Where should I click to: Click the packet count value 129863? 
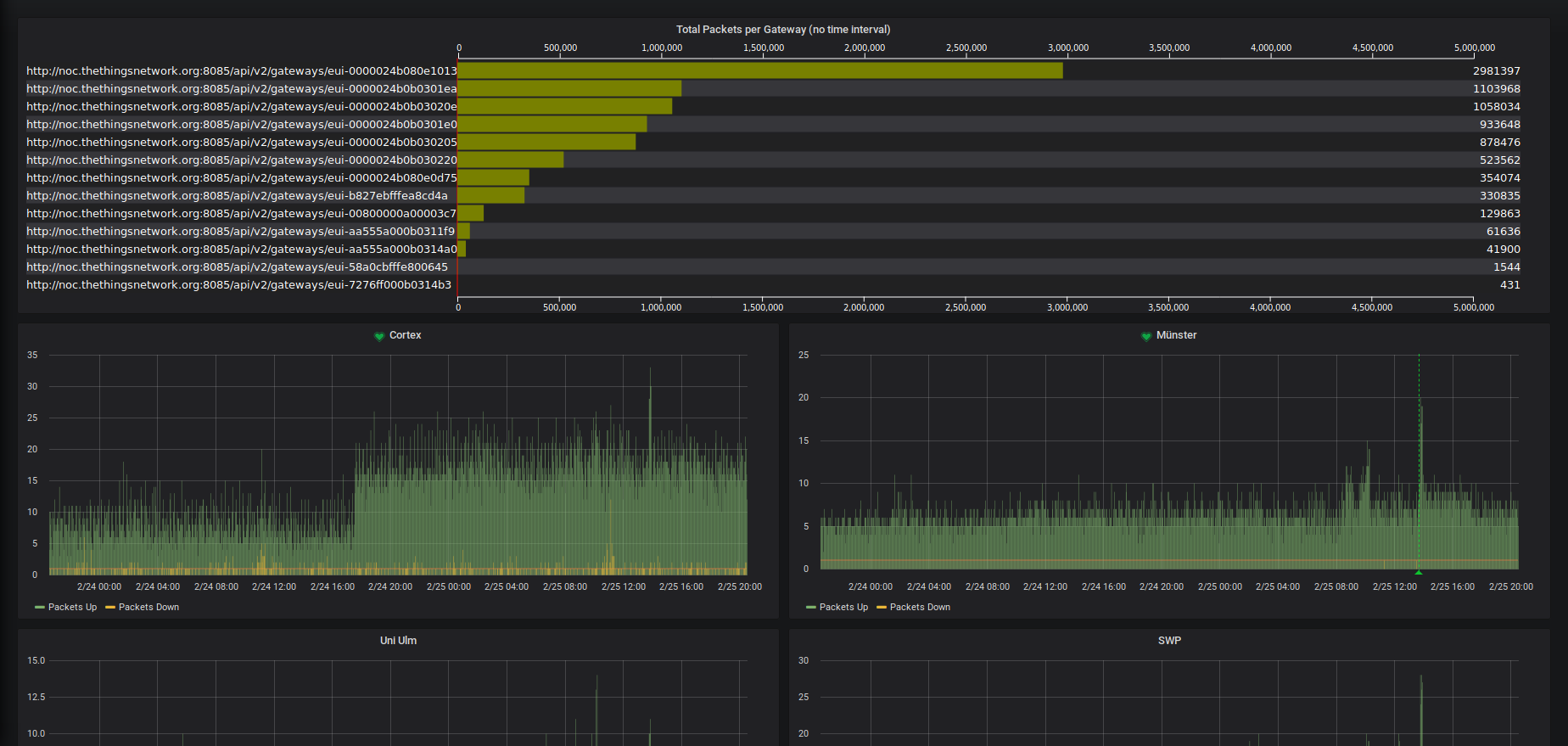point(1500,214)
